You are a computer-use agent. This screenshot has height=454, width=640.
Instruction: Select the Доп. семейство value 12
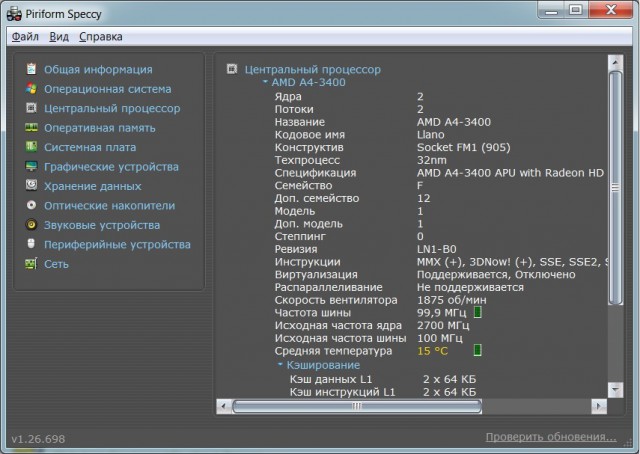point(423,198)
